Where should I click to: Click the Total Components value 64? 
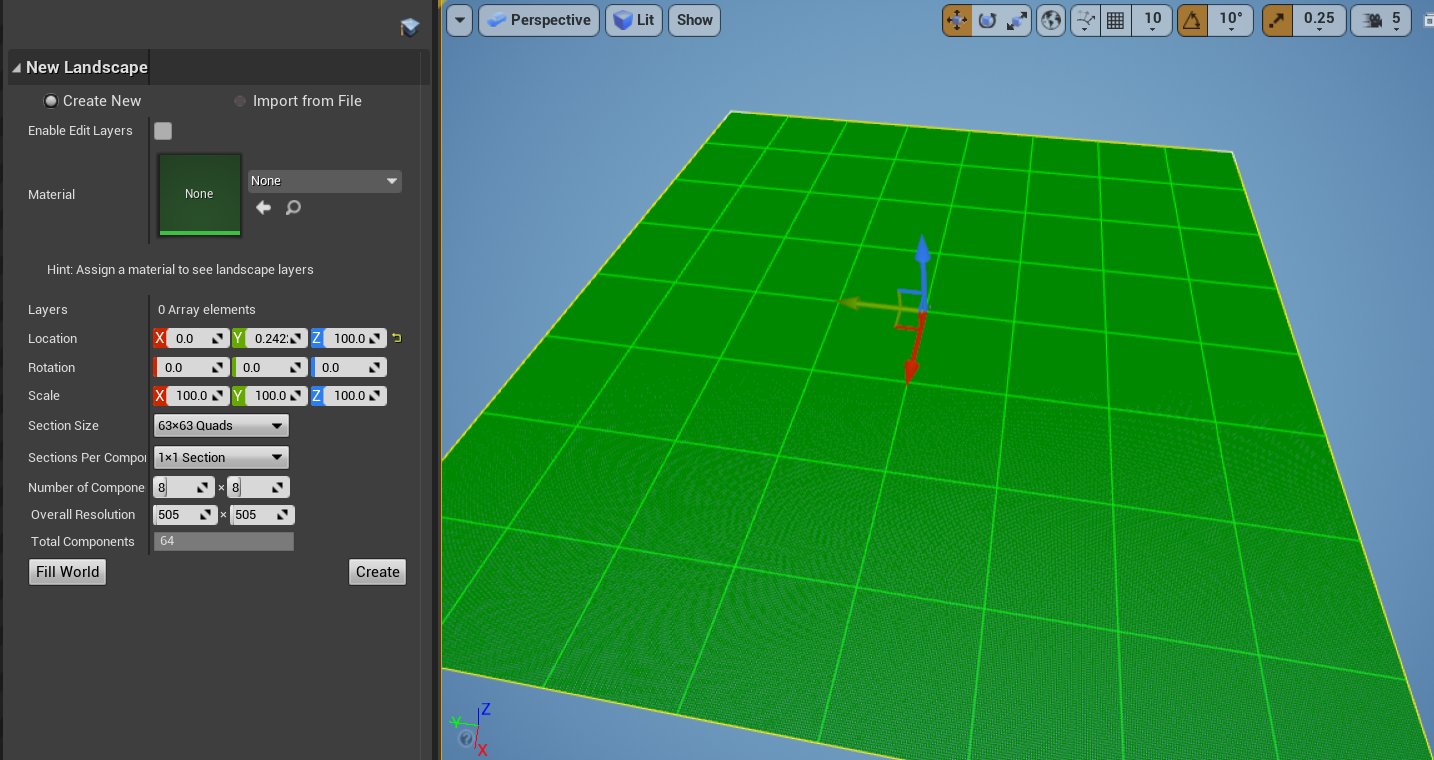pyautogui.click(x=224, y=542)
